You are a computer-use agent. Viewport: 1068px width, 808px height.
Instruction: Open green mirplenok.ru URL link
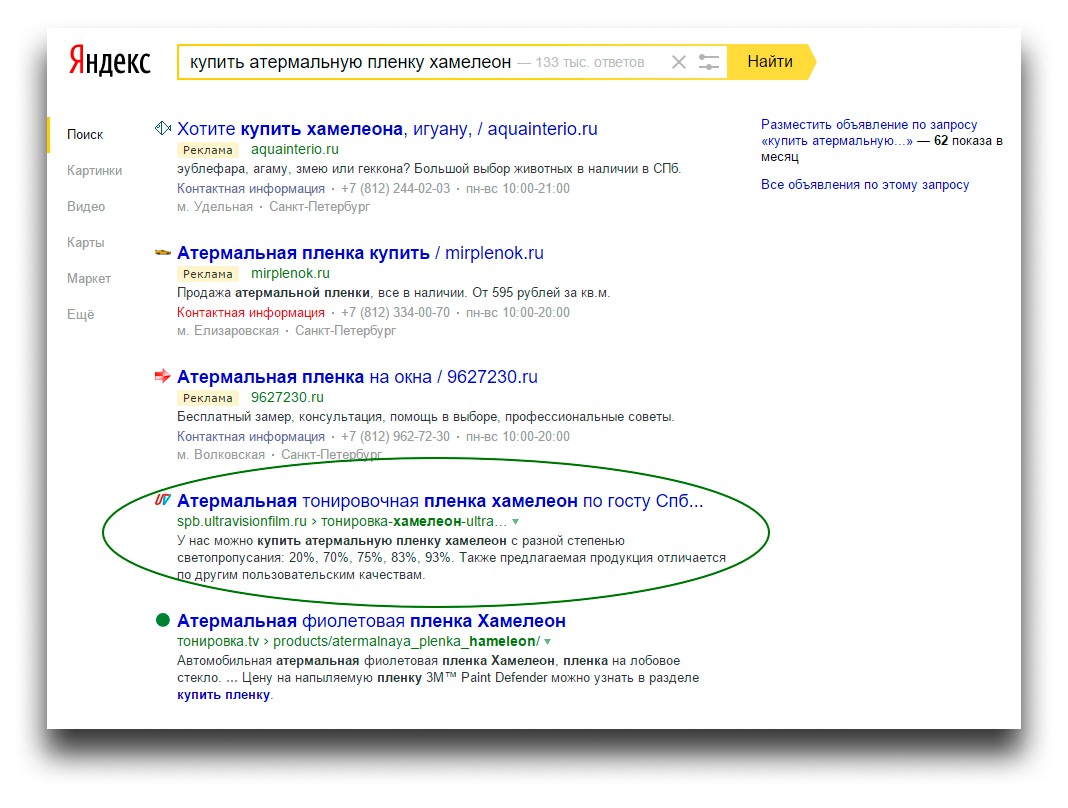(x=290, y=273)
